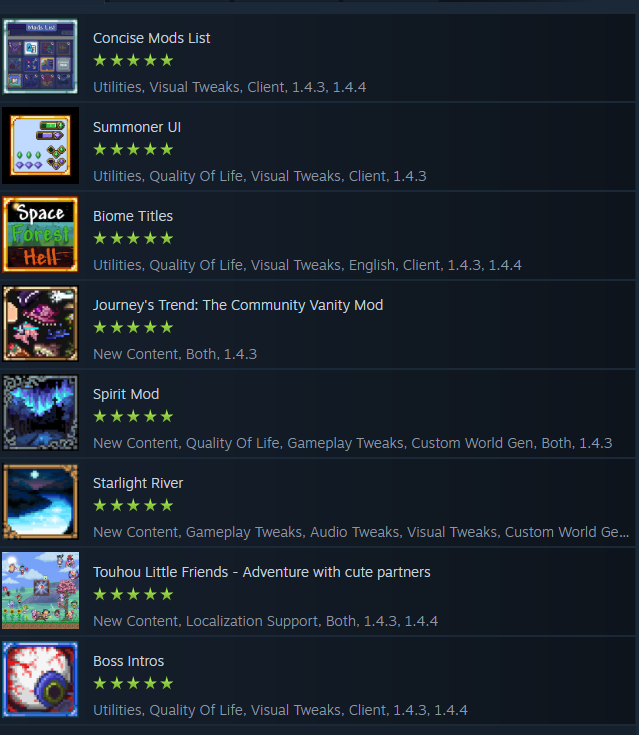Click the Summoner UI five-star rating
Viewport: 639px width, 735px height.
click(x=133, y=150)
